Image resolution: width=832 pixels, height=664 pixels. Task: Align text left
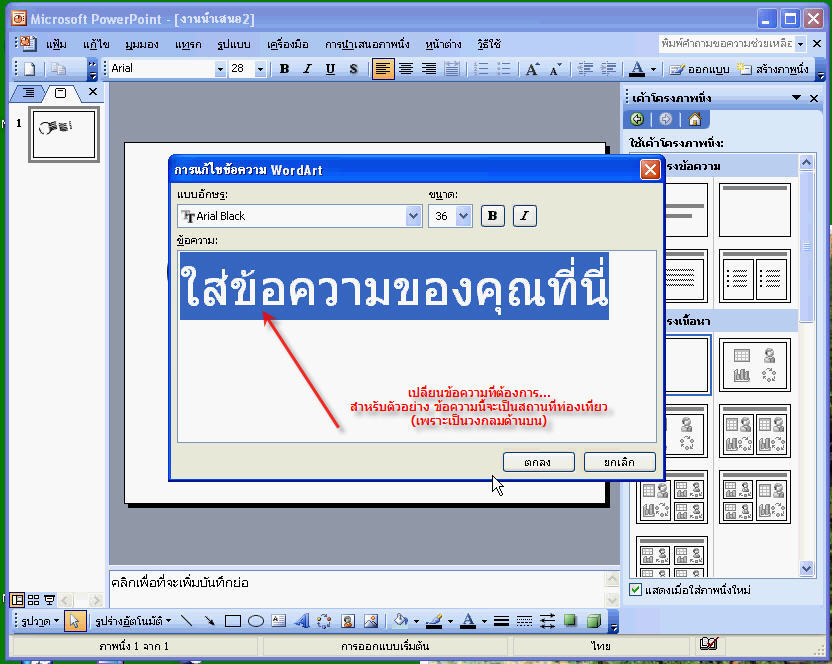pyautogui.click(x=383, y=69)
